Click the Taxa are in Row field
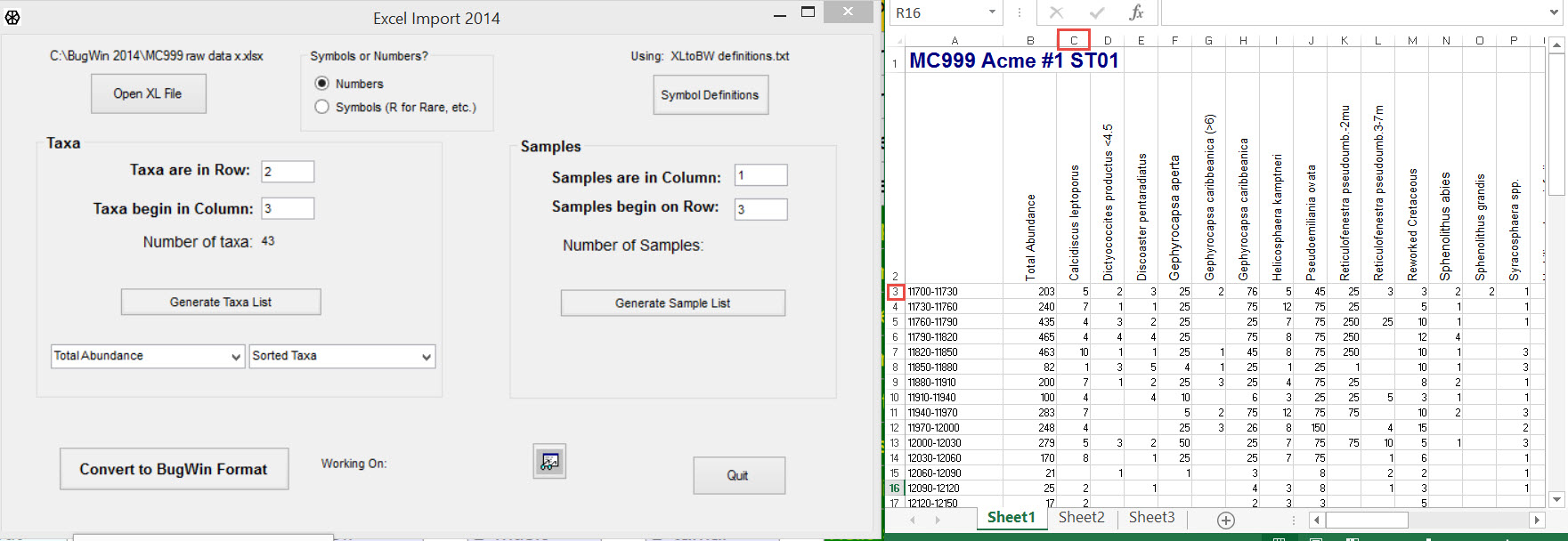 pyautogui.click(x=288, y=172)
